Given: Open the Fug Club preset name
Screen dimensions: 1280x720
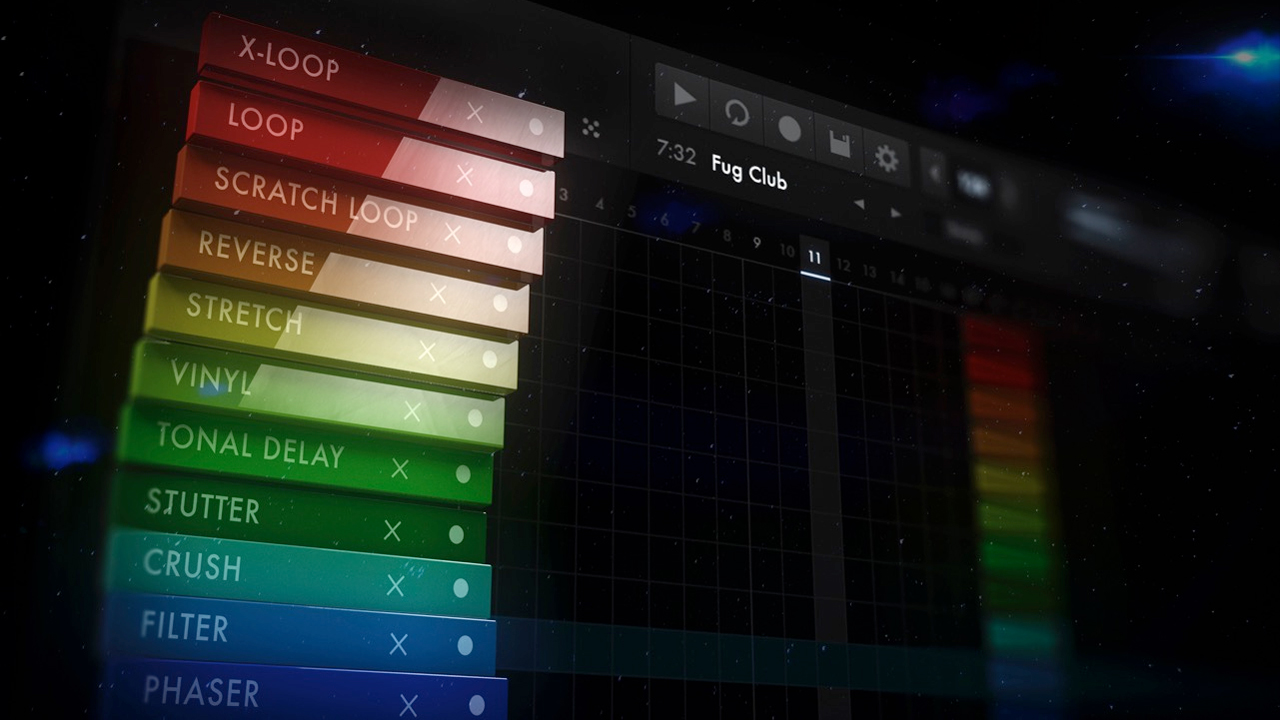Looking at the screenshot, I should (749, 172).
